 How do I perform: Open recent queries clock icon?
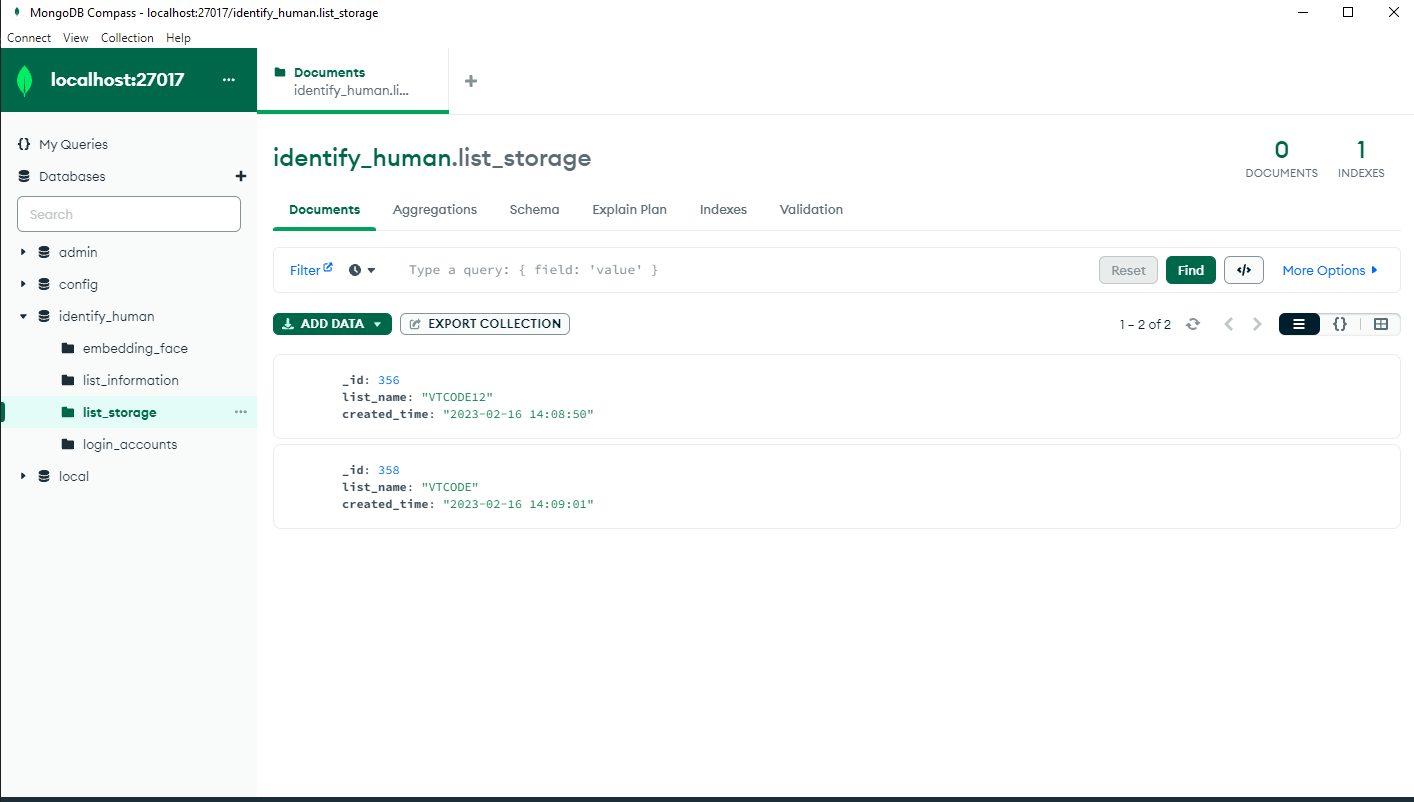355,270
